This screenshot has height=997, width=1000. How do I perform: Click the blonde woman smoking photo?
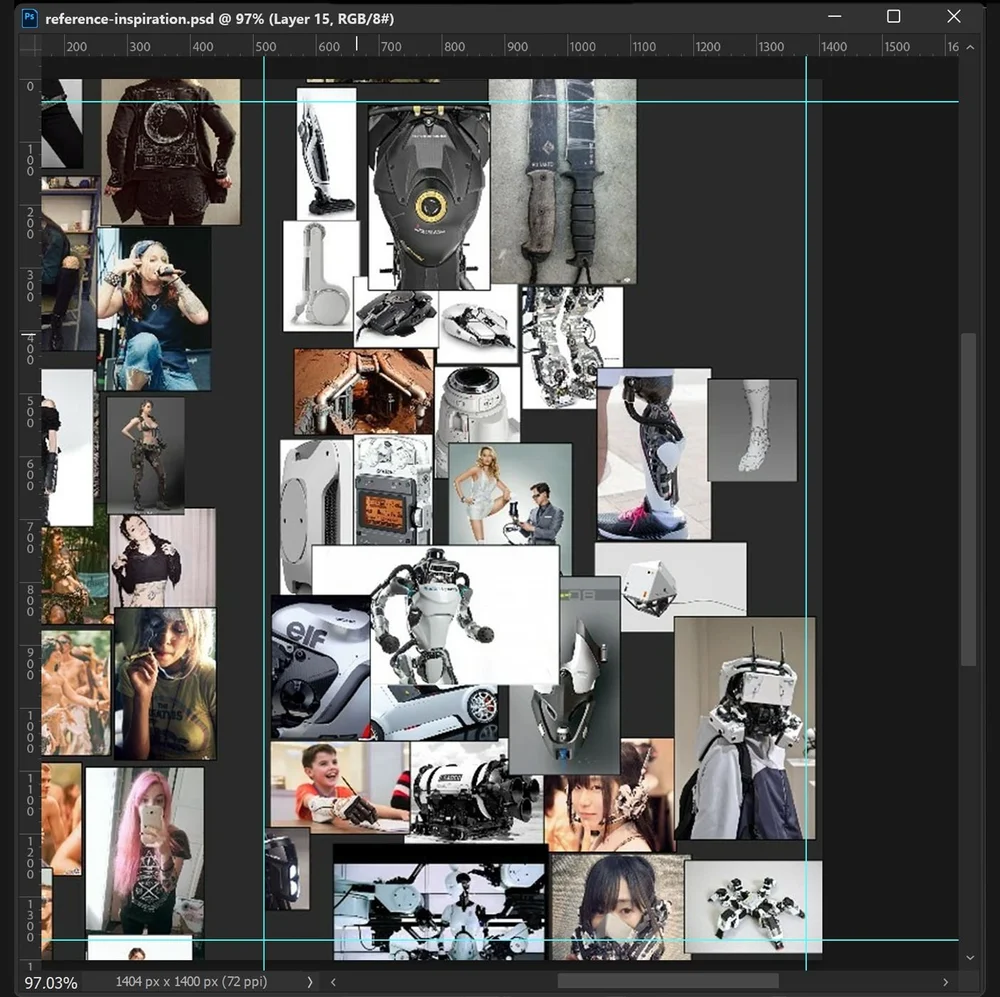(165, 684)
